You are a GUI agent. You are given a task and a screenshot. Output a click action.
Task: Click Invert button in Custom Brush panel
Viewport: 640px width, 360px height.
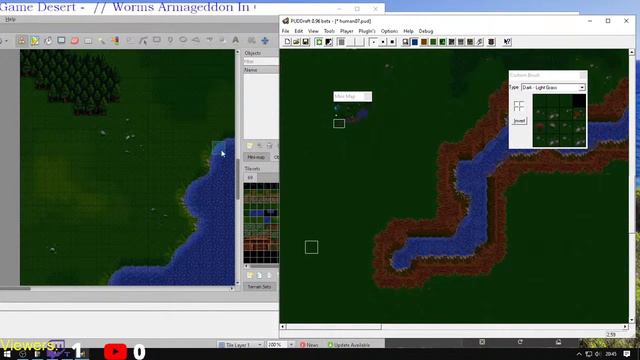[519, 121]
